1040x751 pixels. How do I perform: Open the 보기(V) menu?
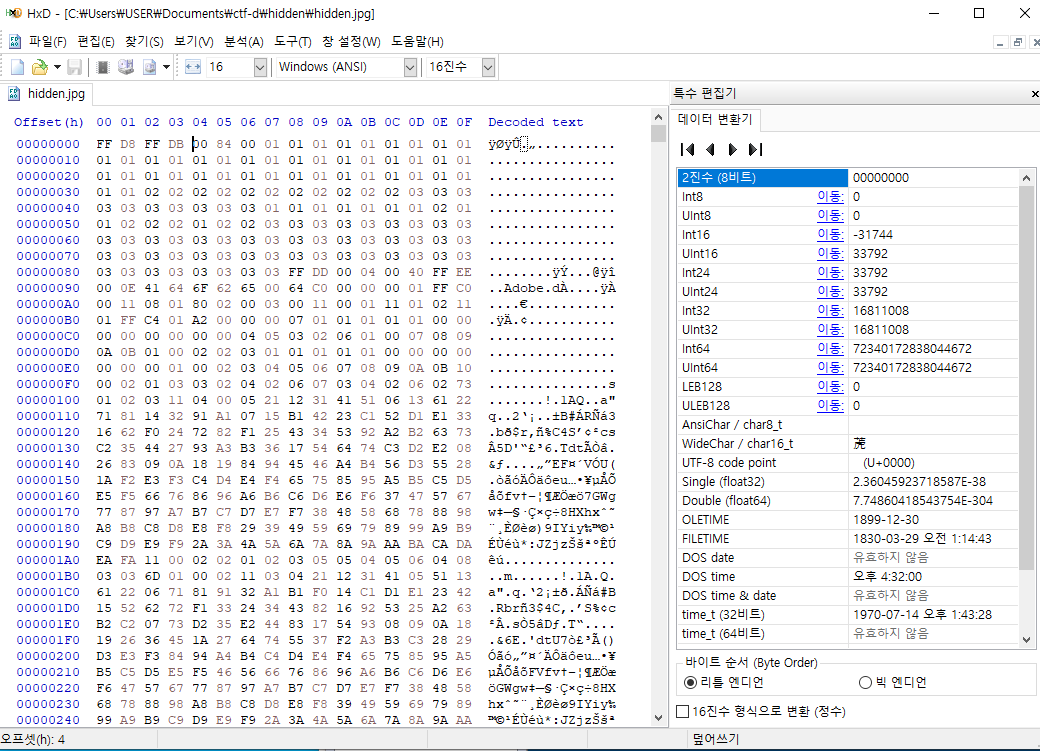pos(194,42)
